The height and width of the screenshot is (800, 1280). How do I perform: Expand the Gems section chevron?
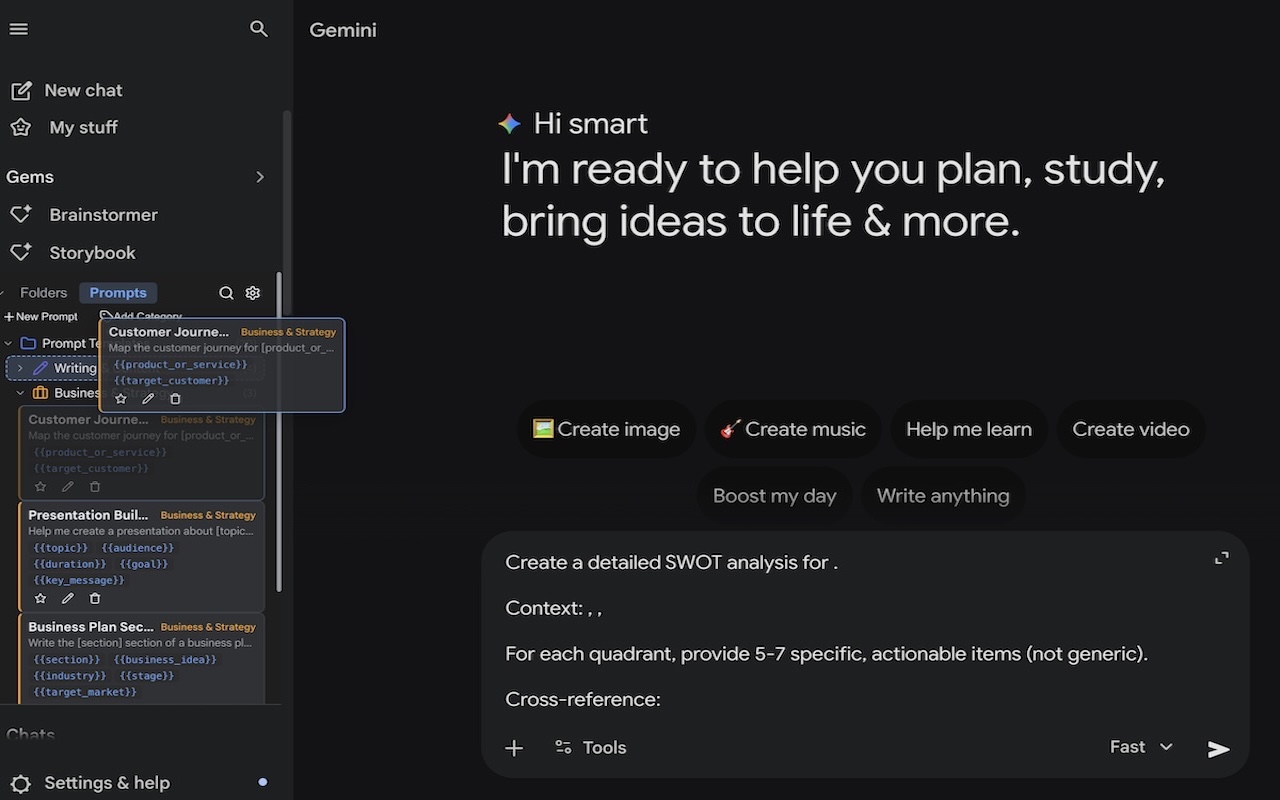260,177
